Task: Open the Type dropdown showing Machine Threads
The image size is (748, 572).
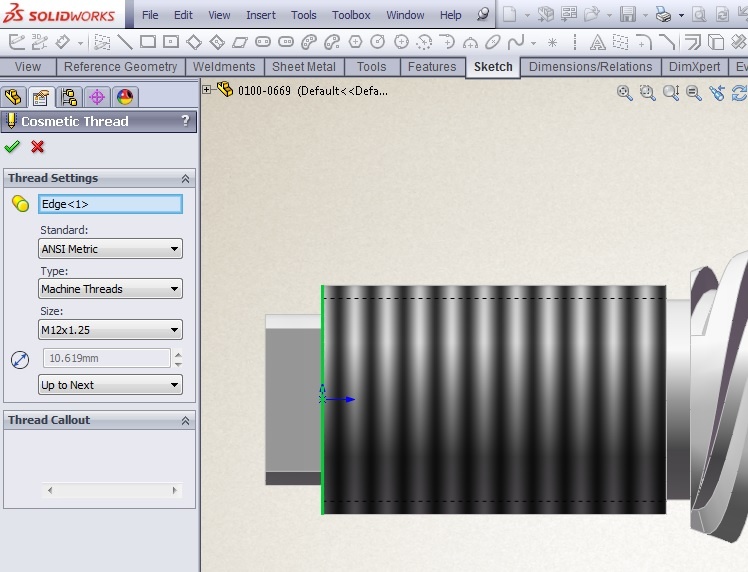Action: click(x=110, y=289)
